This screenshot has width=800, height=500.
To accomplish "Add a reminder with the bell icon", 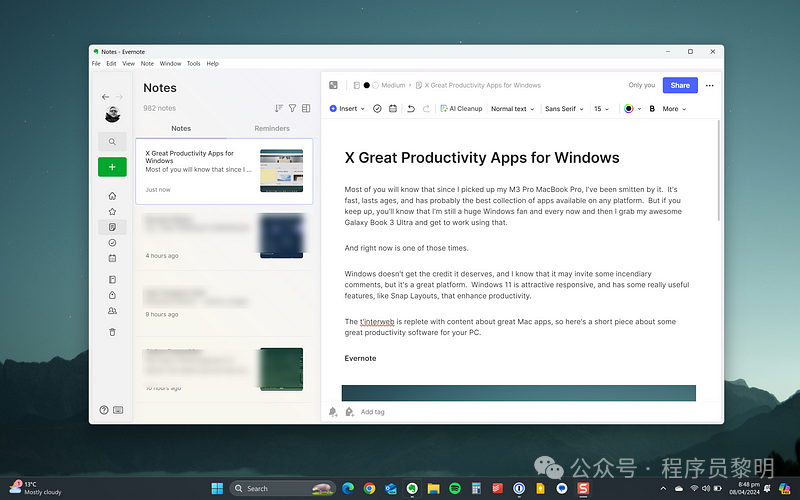I will pyautogui.click(x=333, y=412).
